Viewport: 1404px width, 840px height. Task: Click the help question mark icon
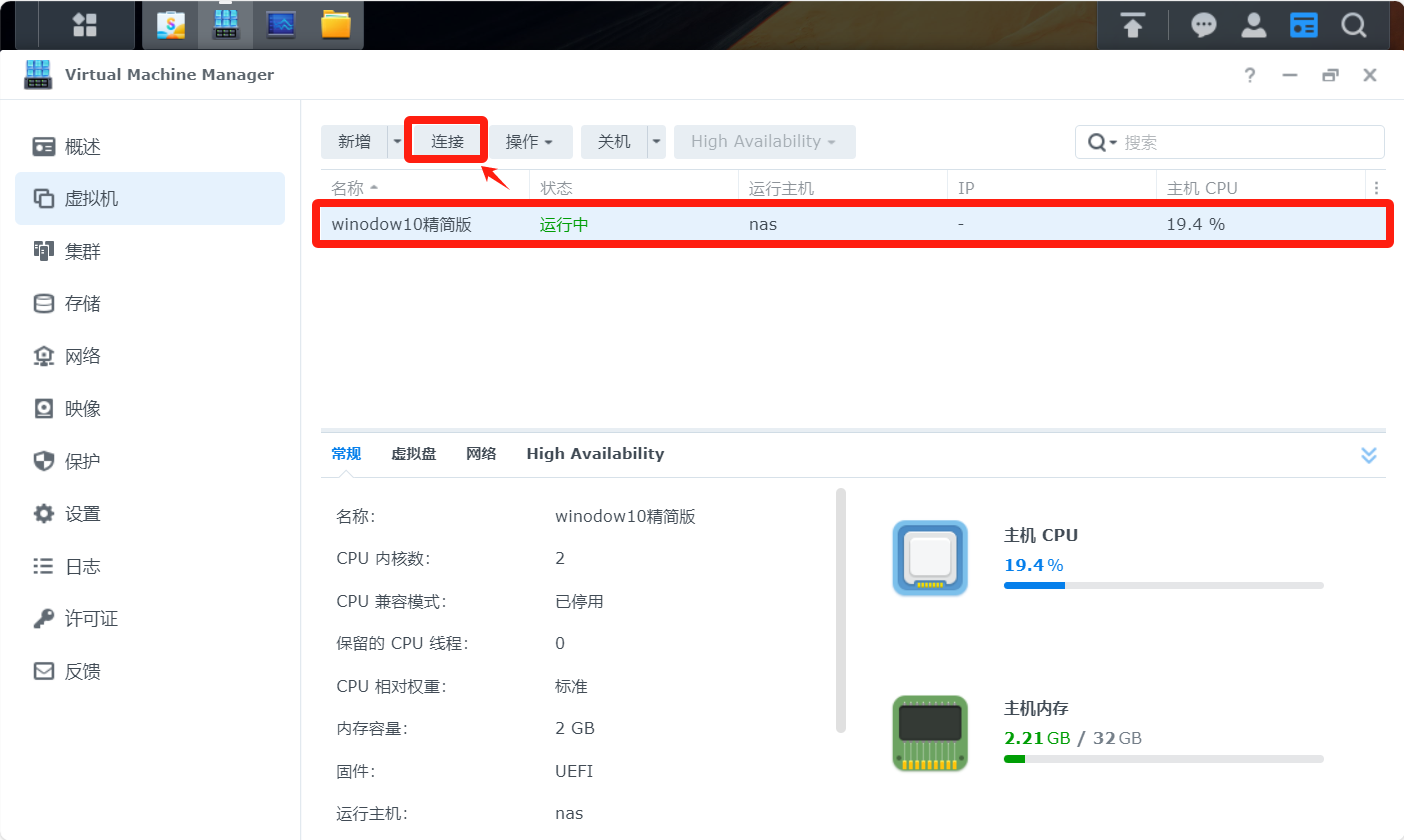coord(1250,75)
